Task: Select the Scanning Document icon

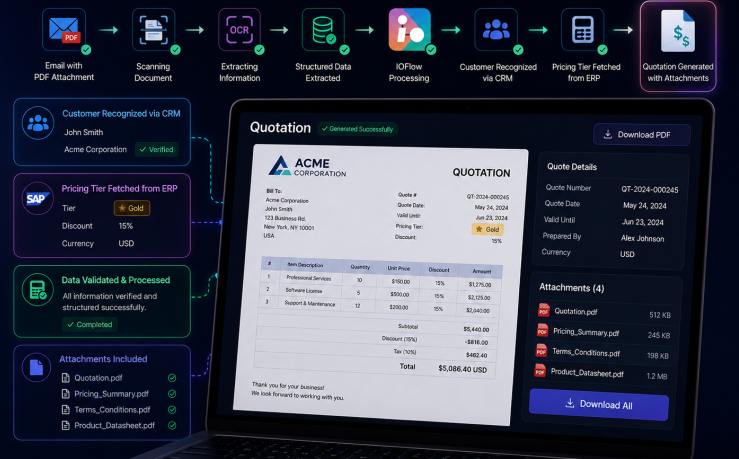Action: coord(154,29)
